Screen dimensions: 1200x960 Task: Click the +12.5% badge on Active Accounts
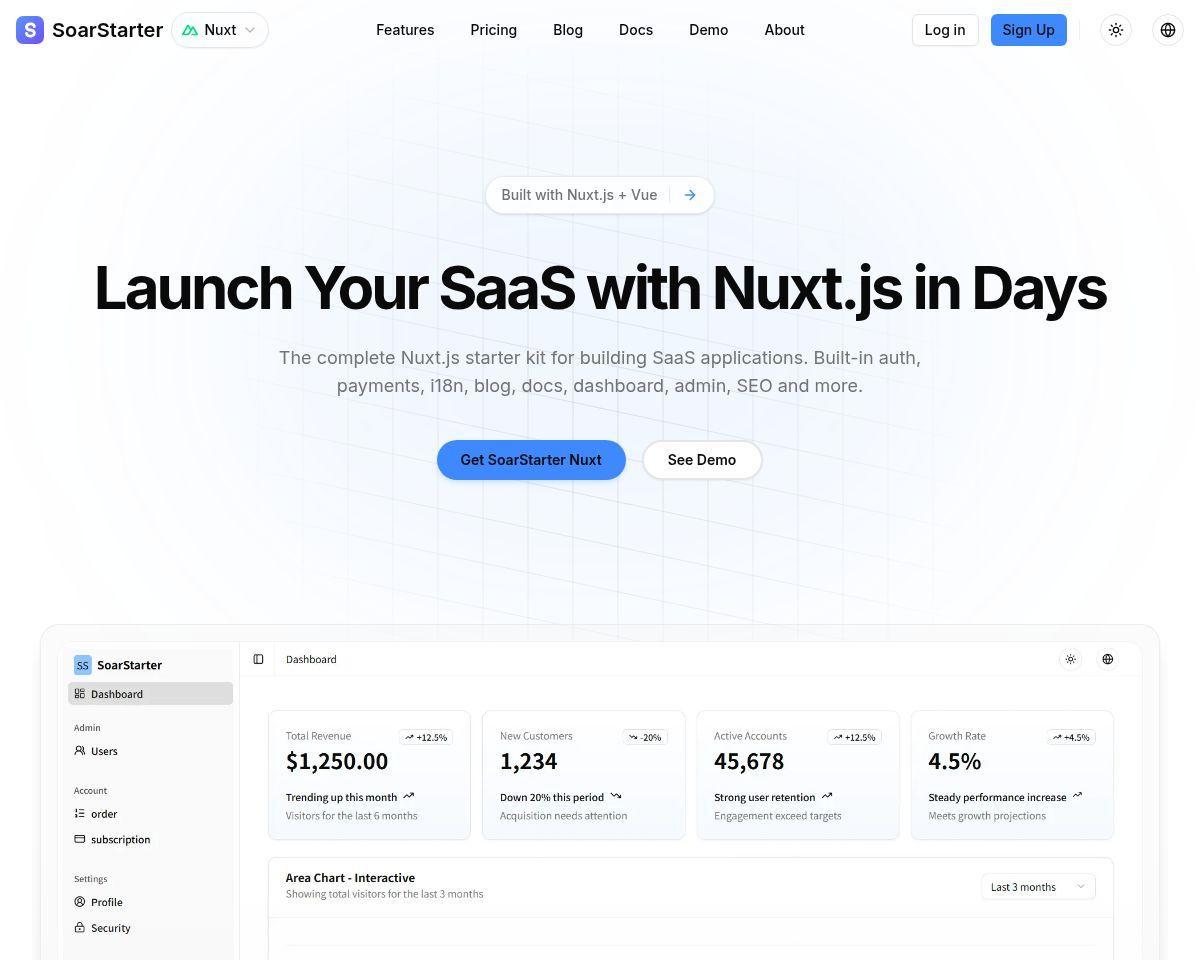coord(854,737)
